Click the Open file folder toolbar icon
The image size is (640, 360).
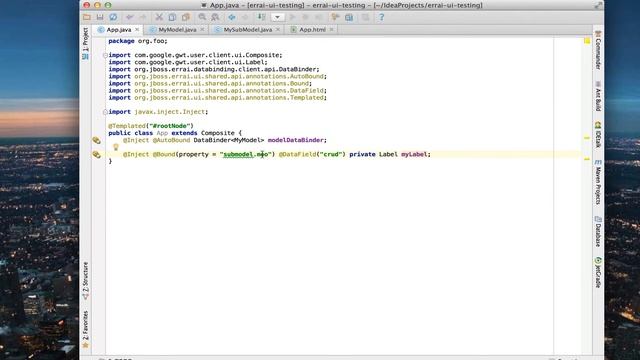(x=87, y=17)
